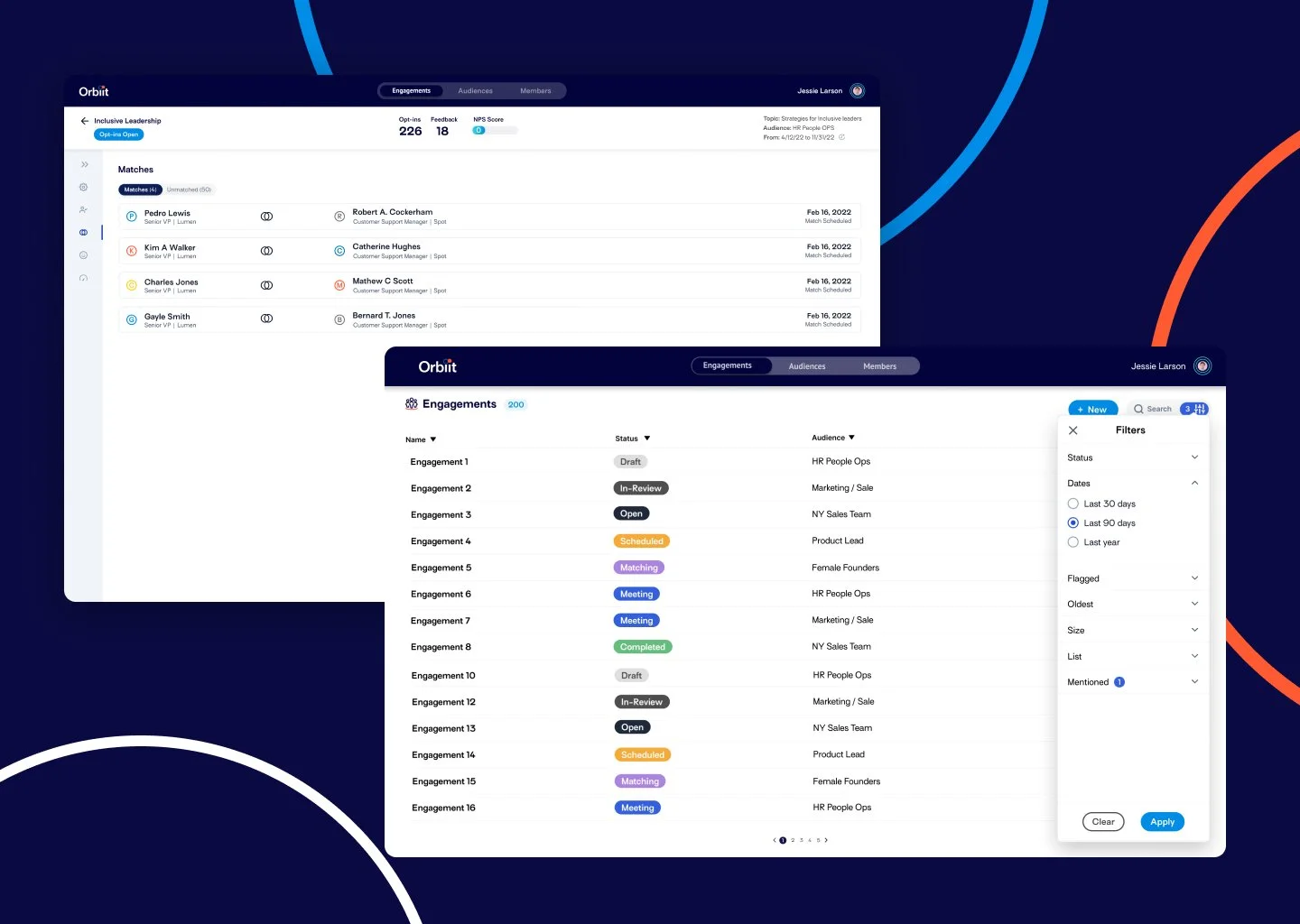Select the matches overlapping-circles icon in back sidebar
The height and width of the screenshot is (924, 1300).
pyautogui.click(x=83, y=232)
